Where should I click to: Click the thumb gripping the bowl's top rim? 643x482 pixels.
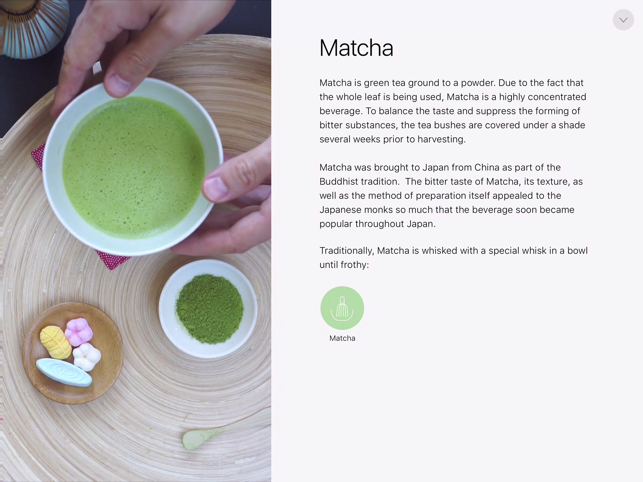point(119,84)
